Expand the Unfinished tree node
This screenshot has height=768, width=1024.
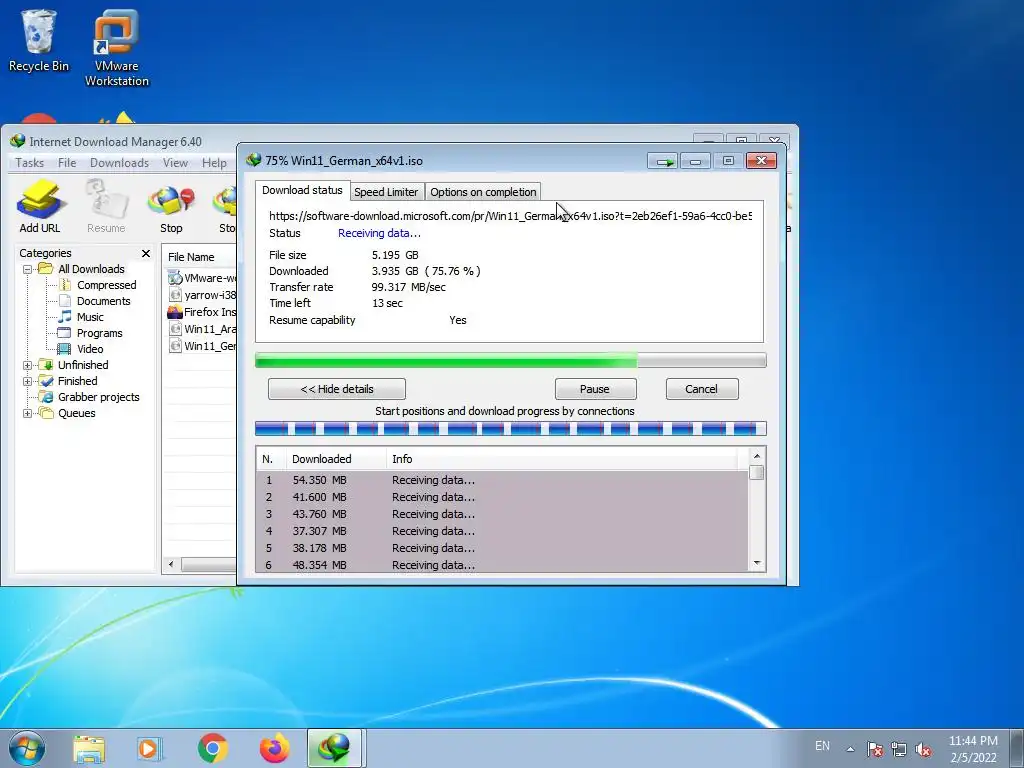click(x=27, y=365)
